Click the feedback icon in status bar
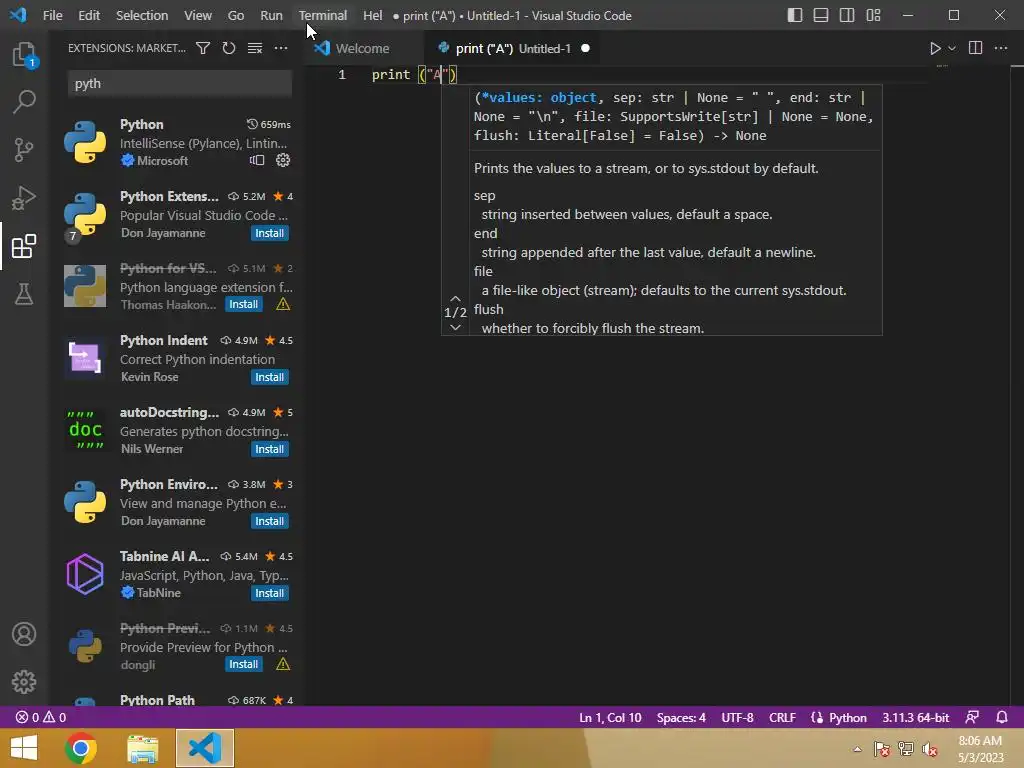The width and height of the screenshot is (1024, 768). click(972, 717)
